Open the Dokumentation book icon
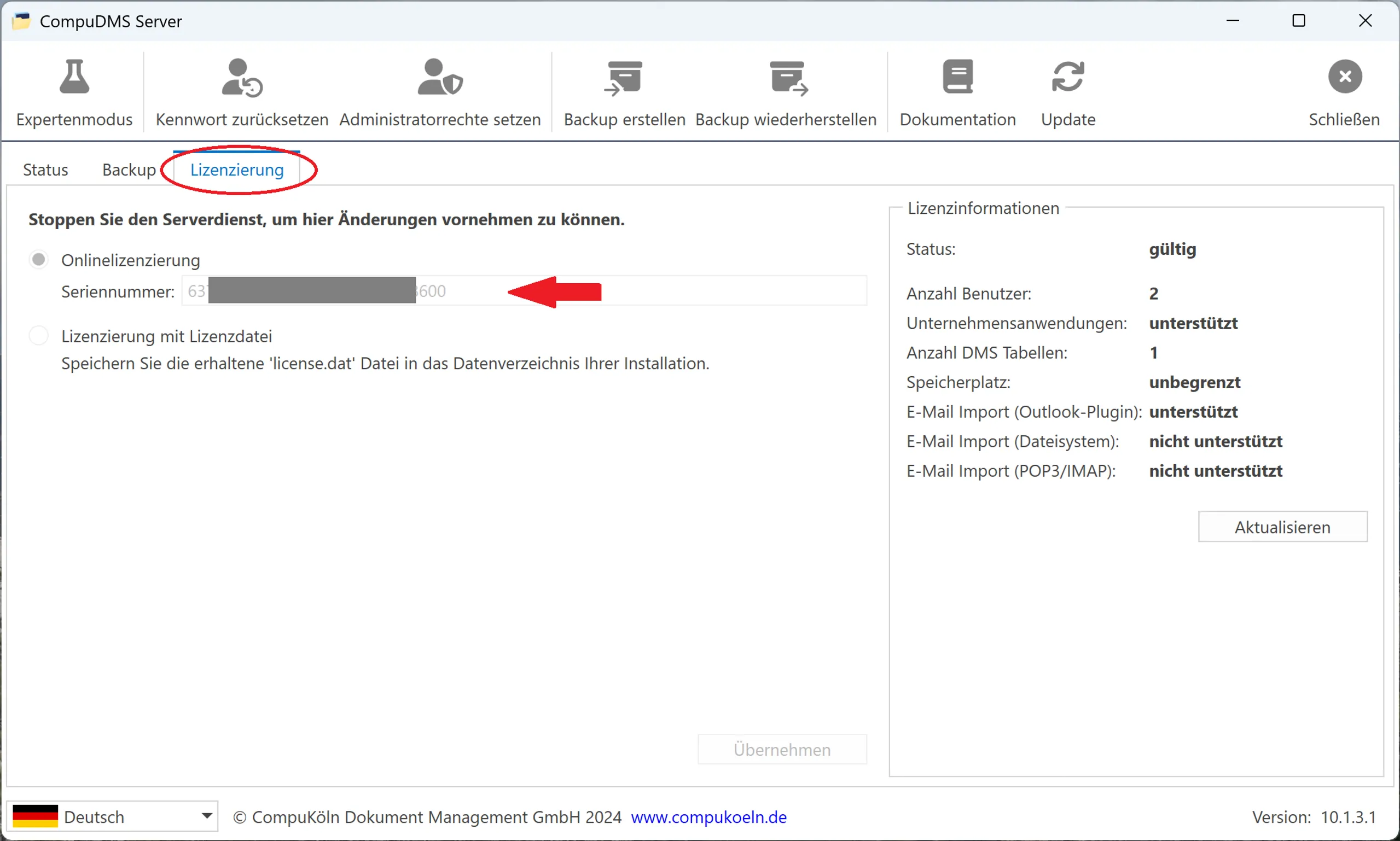 click(958, 76)
